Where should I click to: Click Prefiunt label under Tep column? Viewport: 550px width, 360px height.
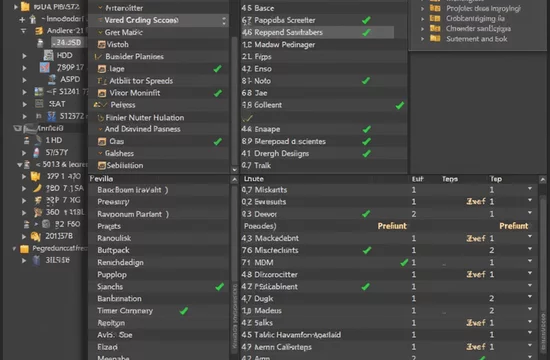pos(514,226)
